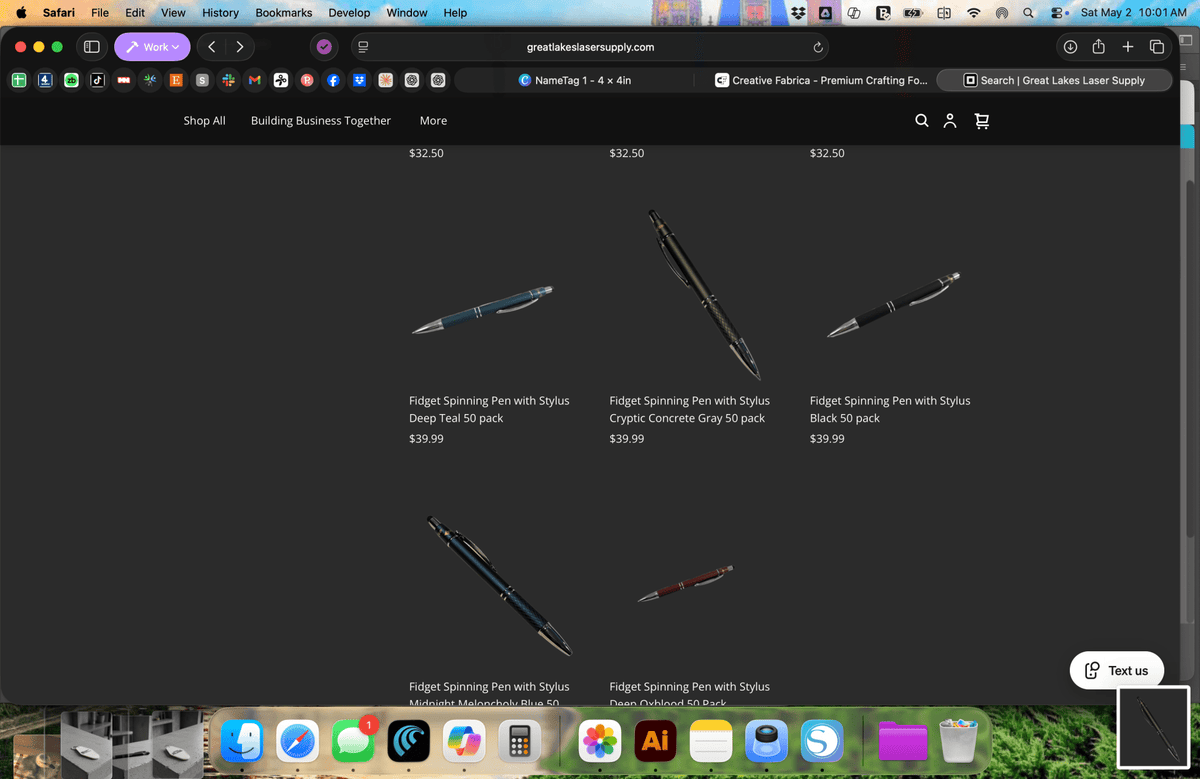Image resolution: width=1200 pixels, height=779 pixels.
Task: Open the Work profile dropdown
Action: (x=152, y=47)
